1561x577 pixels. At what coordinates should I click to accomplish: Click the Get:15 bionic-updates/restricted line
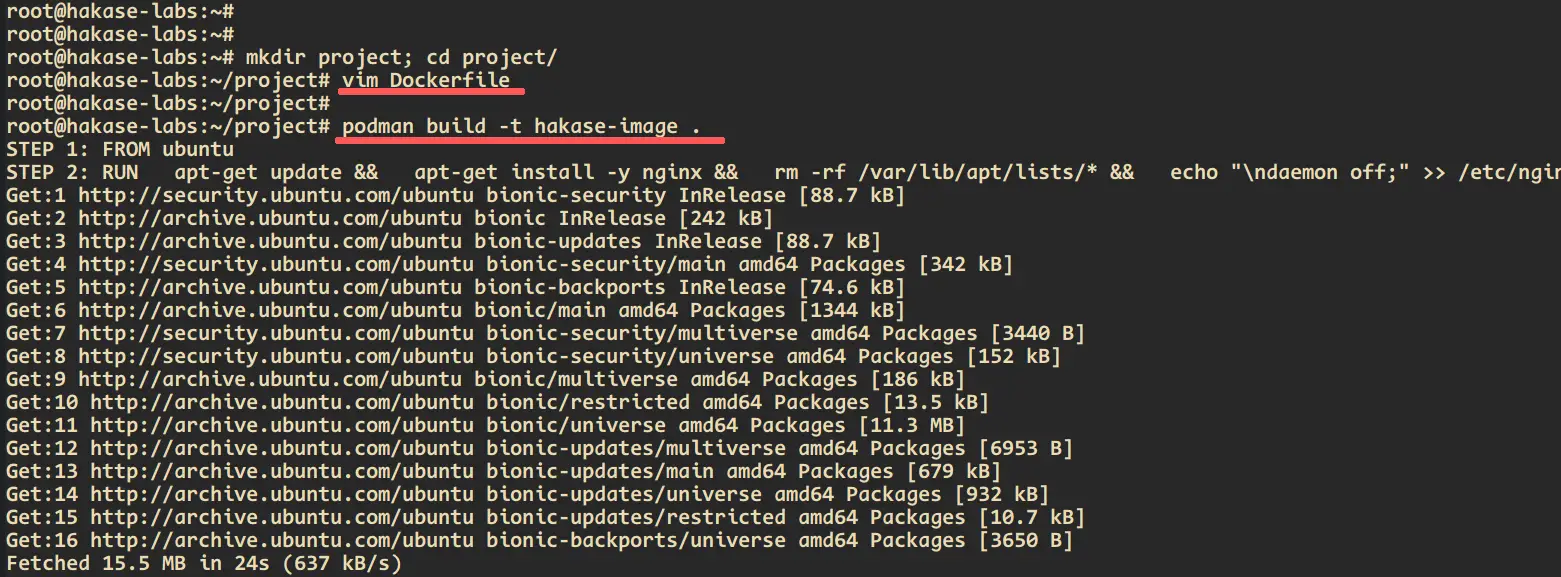tap(545, 518)
